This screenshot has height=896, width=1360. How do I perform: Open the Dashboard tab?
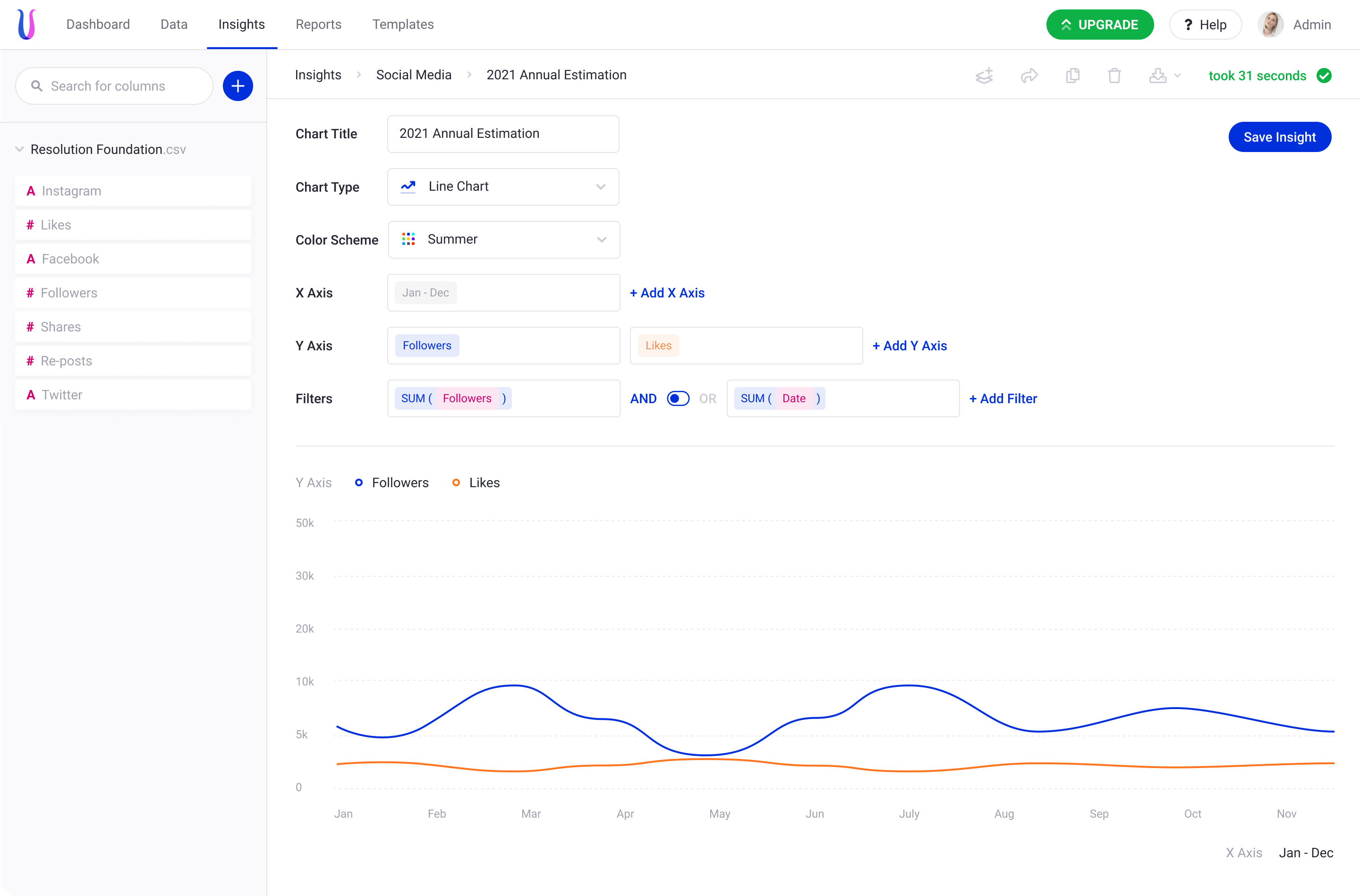(x=98, y=25)
